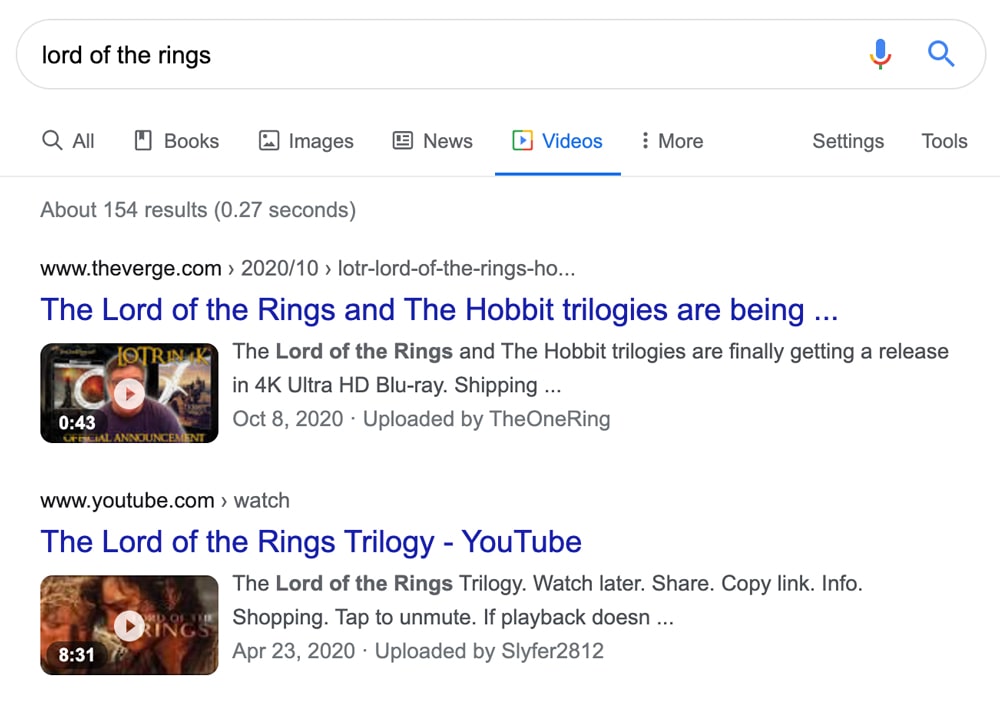Switch to the Images tab
This screenshot has height=704, width=1000.
306,141
